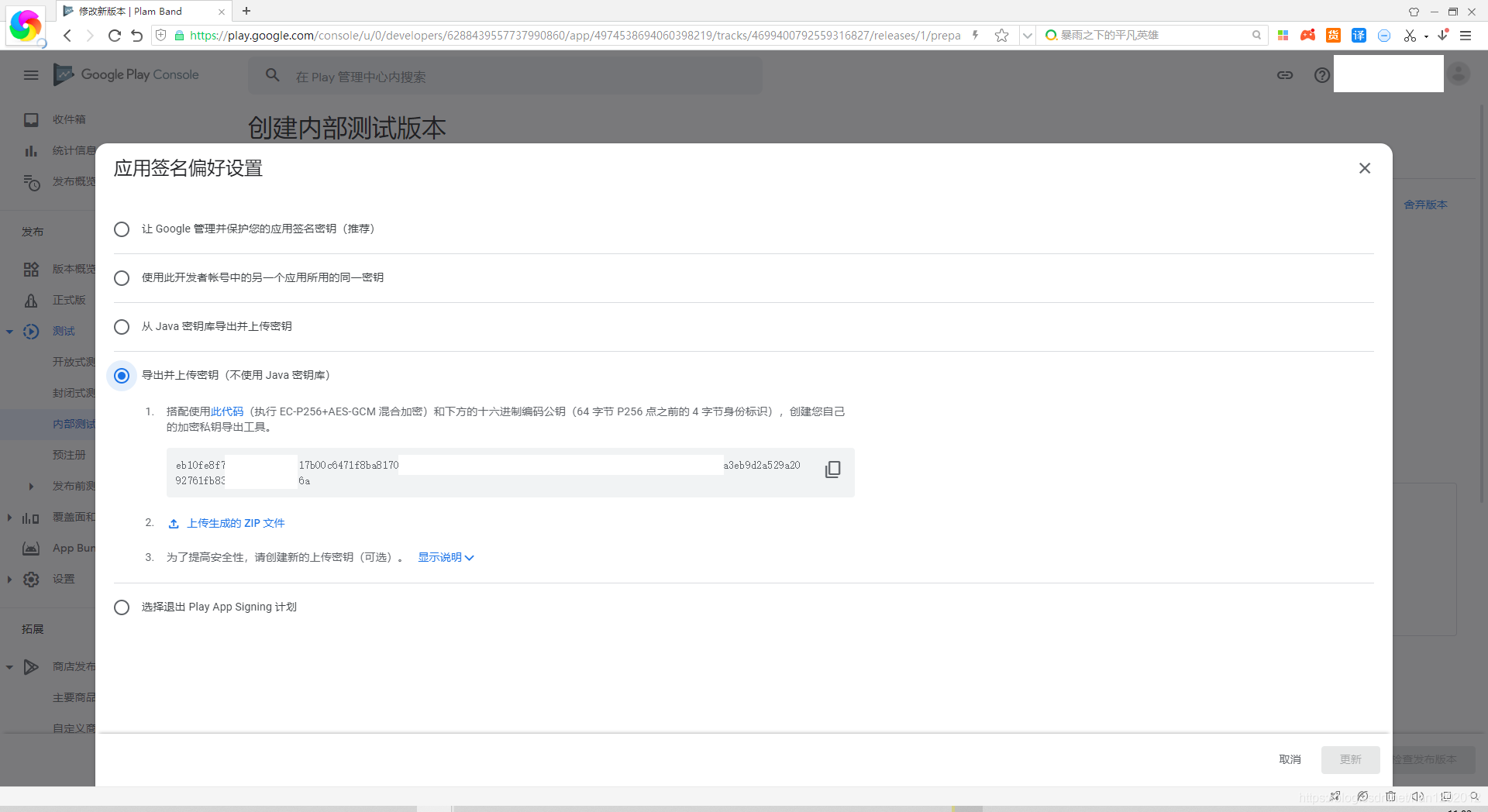Image resolution: width=1488 pixels, height=812 pixels.
Task: Open 开放式测试 open testing item
Action: 74,362
